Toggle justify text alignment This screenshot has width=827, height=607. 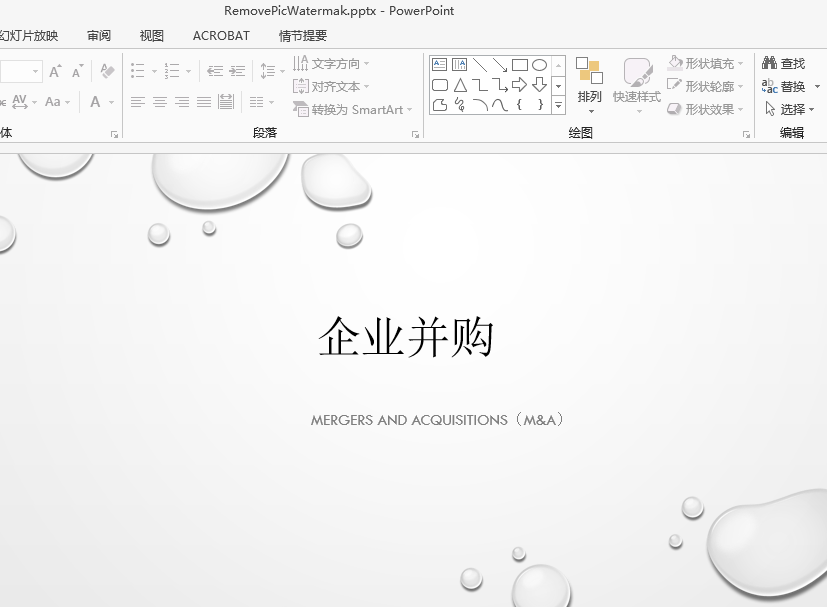click(204, 101)
